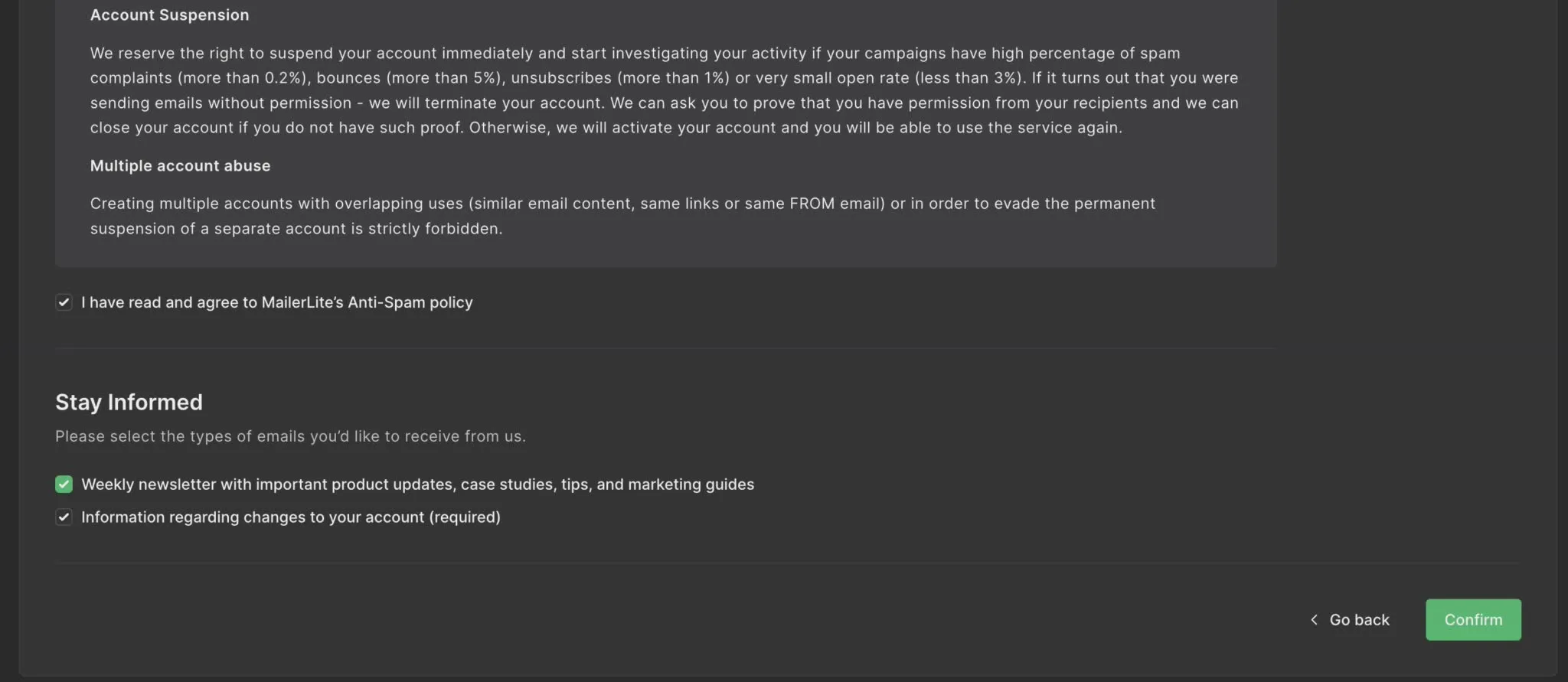This screenshot has width=1568, height=682.
Task: Click the Account Suspension paragraph about spam complaints
Action: tap(663, 90)
